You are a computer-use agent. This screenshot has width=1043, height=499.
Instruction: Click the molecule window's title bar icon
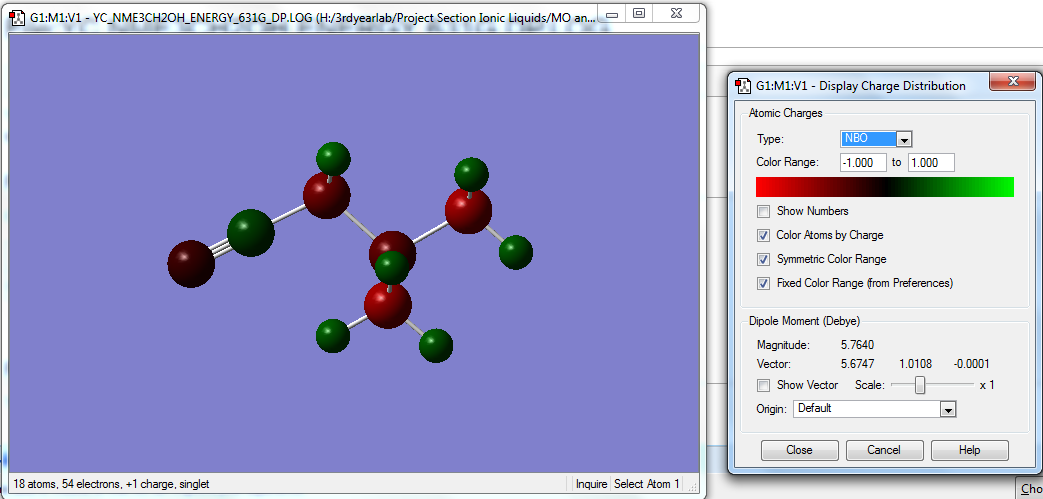(17, 16)
